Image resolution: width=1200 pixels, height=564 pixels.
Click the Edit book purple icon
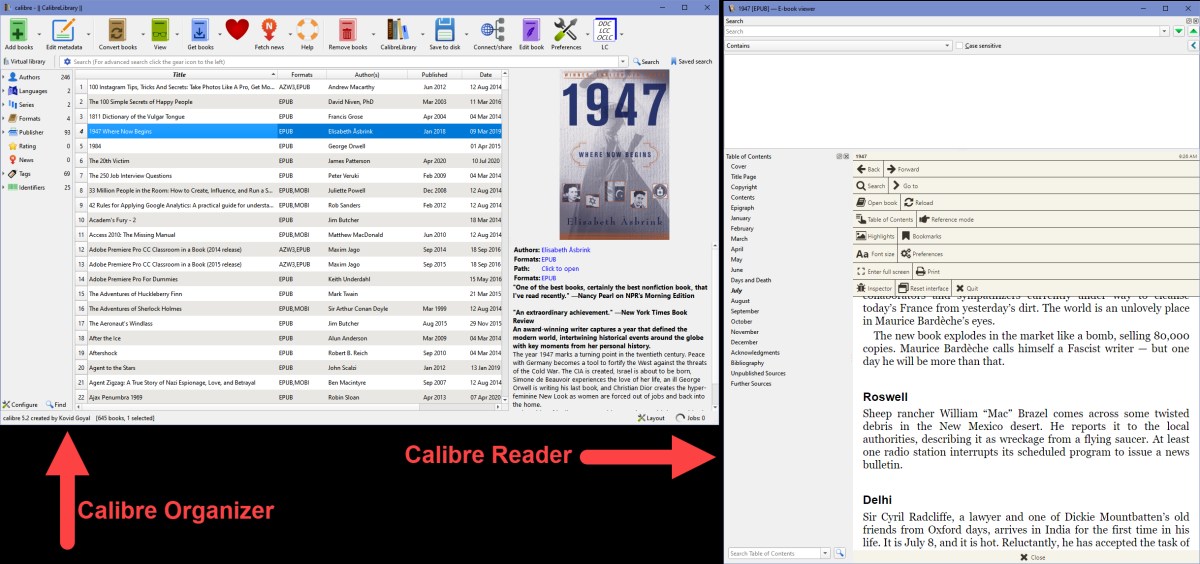coord(531,30)
